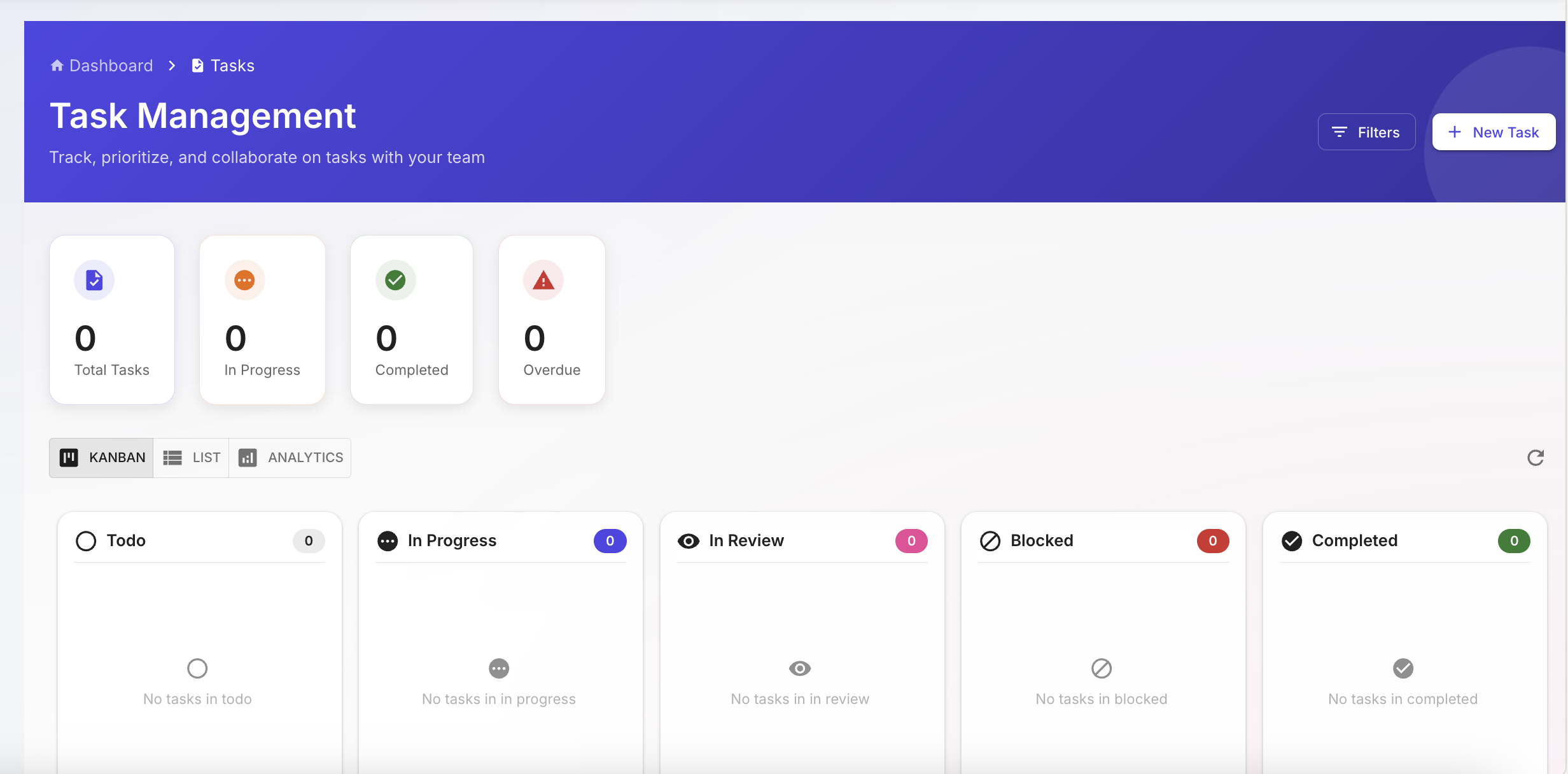
Task: Refresh the task board
Action: click(1536, 458)
